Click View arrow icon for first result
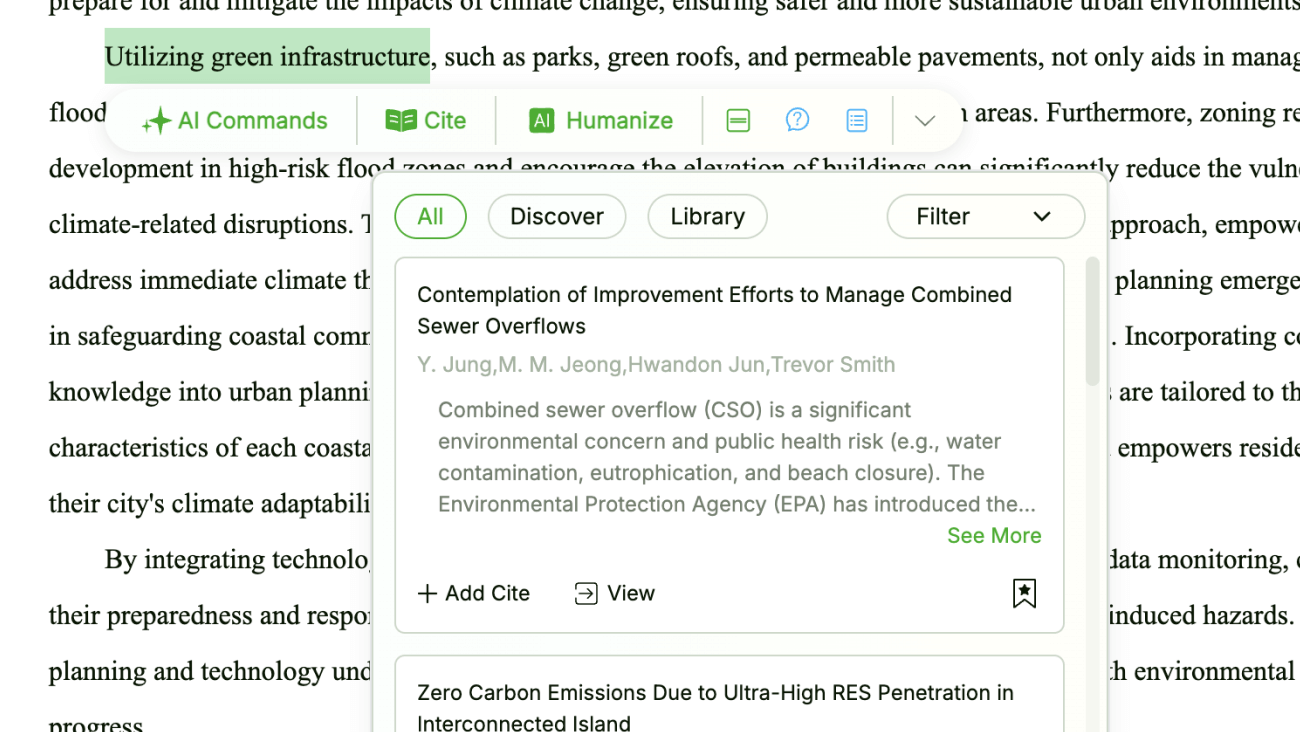 coord(586,594)
